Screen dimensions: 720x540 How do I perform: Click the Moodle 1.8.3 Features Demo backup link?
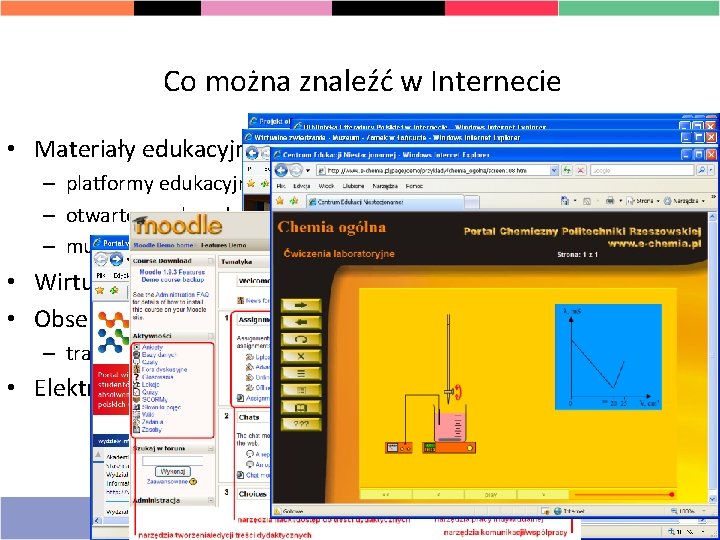[172, 276]
